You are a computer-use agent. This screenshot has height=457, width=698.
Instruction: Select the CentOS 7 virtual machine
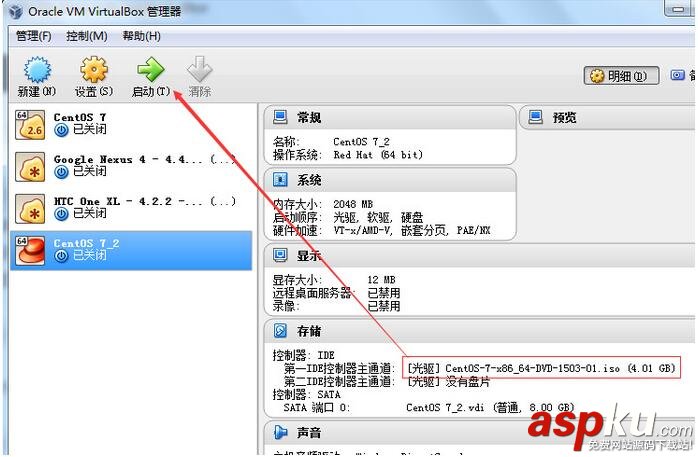point(131,125)
